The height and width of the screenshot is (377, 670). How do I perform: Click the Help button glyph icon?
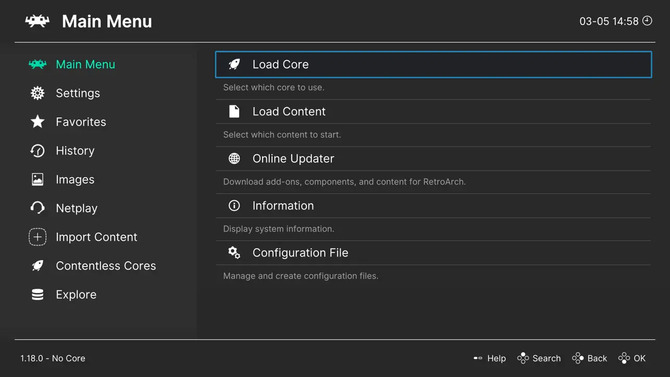(478, 358)
